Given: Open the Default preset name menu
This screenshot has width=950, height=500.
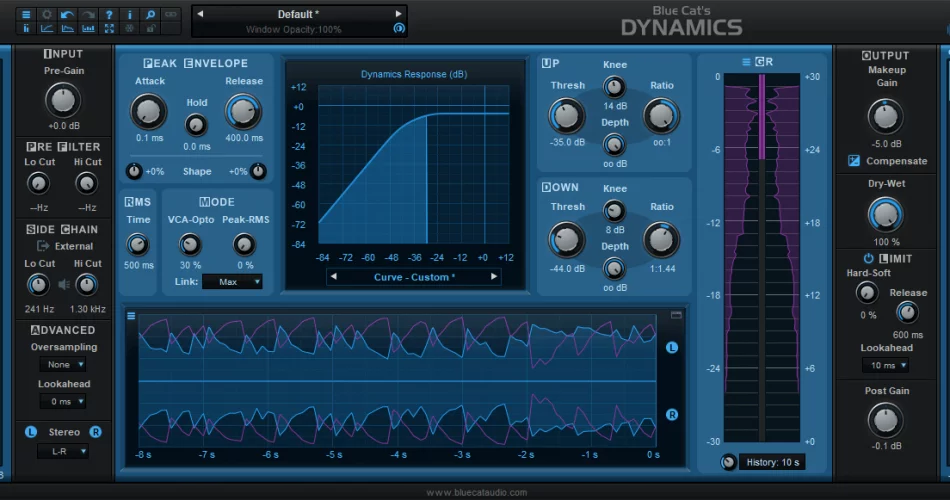Looking at the screenshot, I should coord(298,14).
